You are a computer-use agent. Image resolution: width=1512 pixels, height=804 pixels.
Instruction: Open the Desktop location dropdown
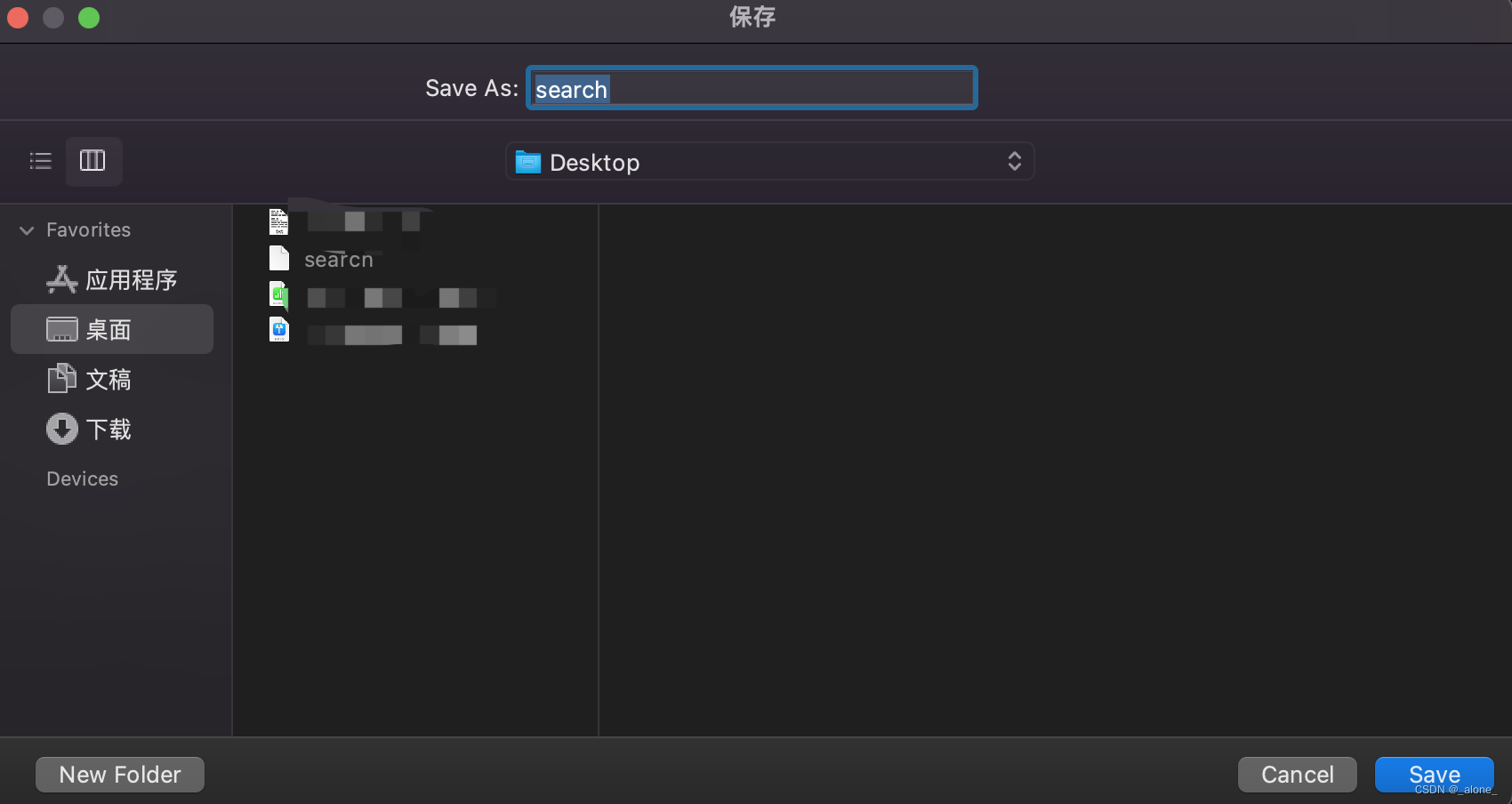(769, 162)
